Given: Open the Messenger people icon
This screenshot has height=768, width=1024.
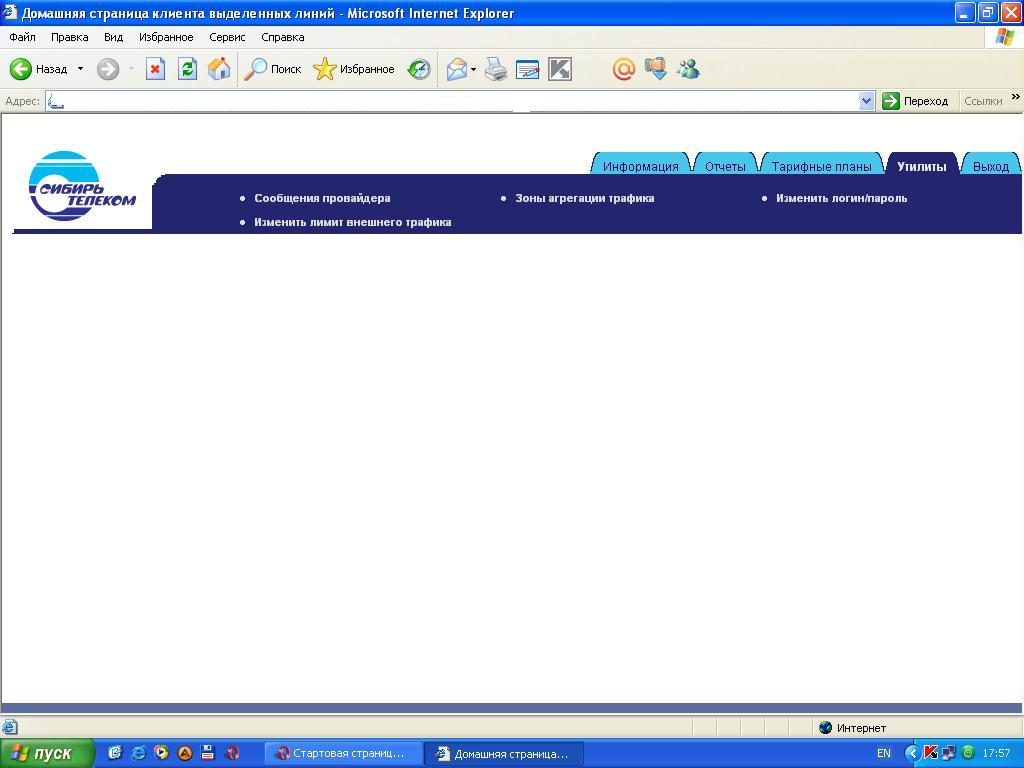Looking at the screenshot, I should tap(688, 69).
